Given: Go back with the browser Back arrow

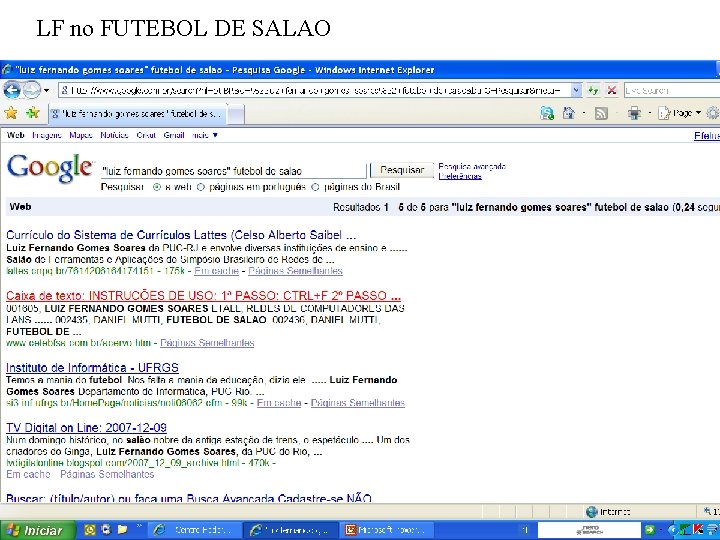Looking at the screenshot, I should (12, 90).
